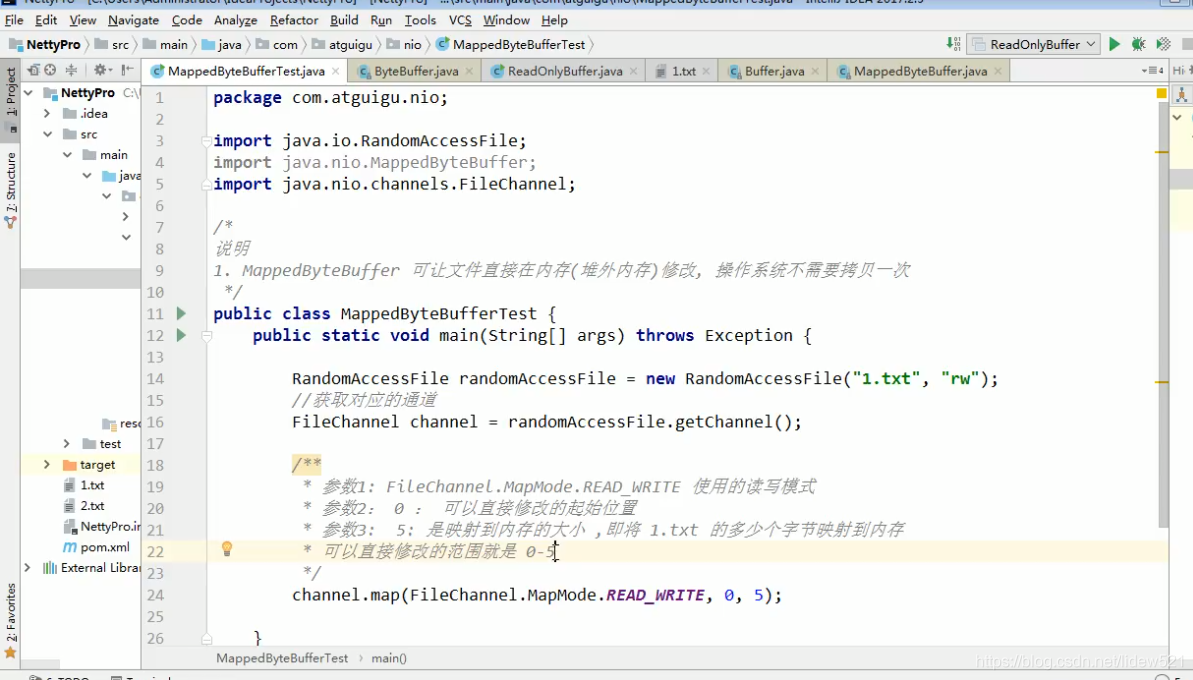Fold the main method at line 12
This screenshot has height=680, width=1193.
(x=206, y=335)
